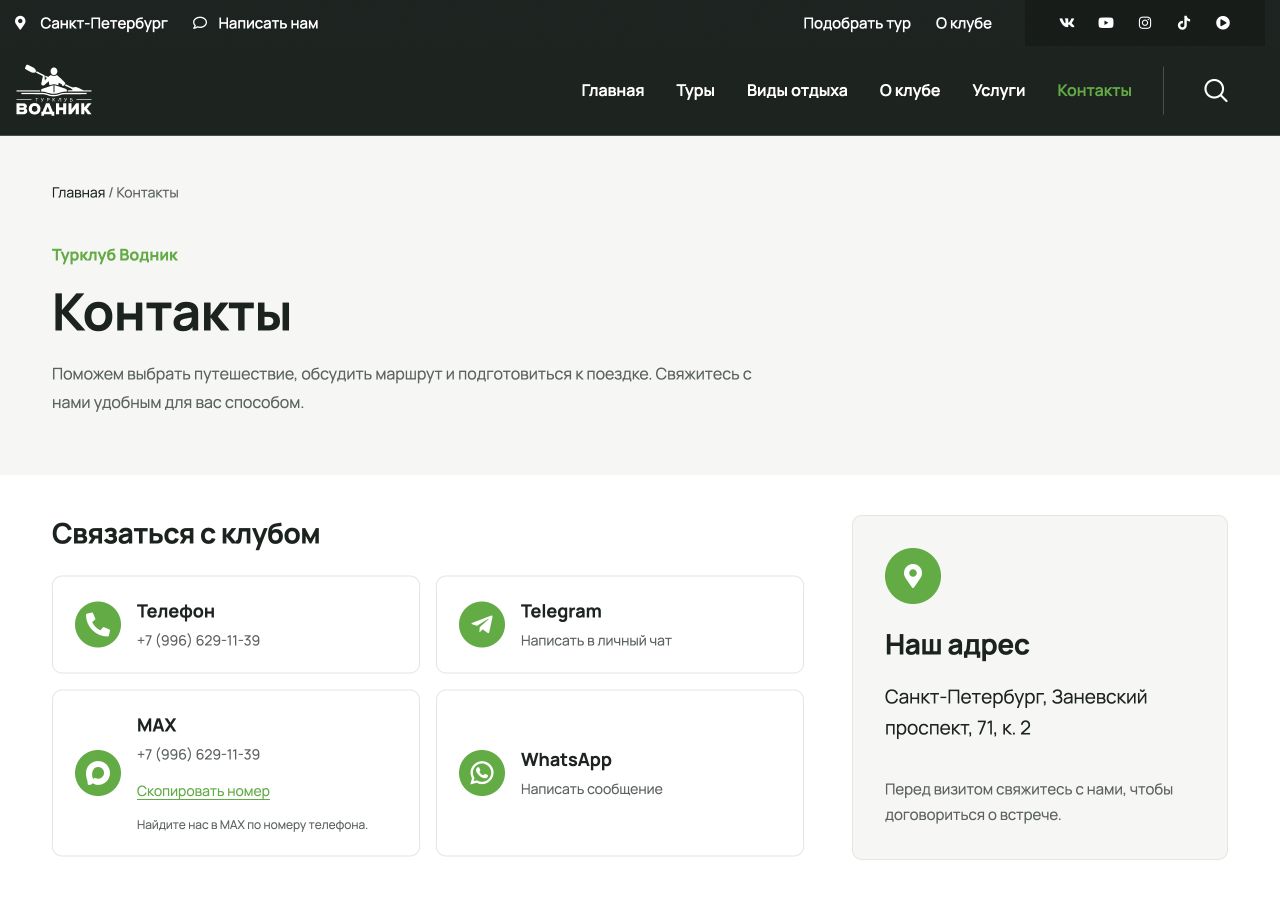Screen dimensions: 1280x900
Task: Click the location pin icon beside Санкт-Петербург
Action: (x=20, y=23)
